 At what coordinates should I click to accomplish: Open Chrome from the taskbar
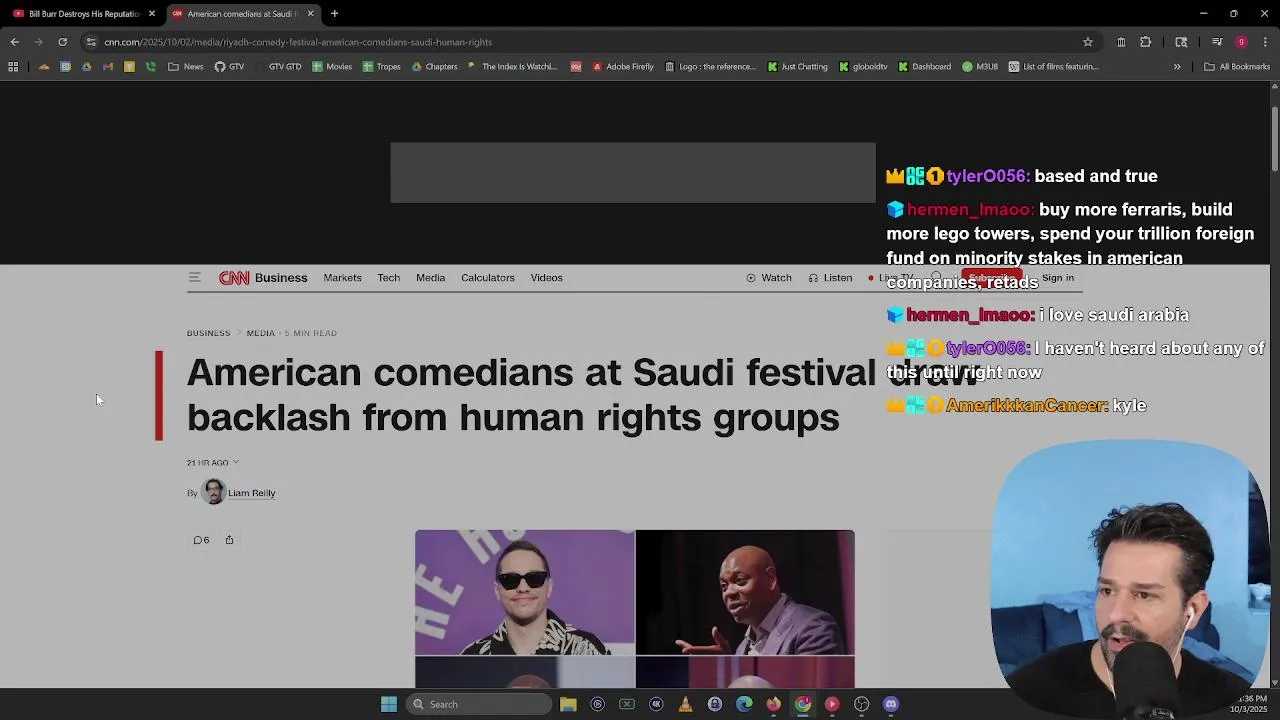click(x=802, y=704)
